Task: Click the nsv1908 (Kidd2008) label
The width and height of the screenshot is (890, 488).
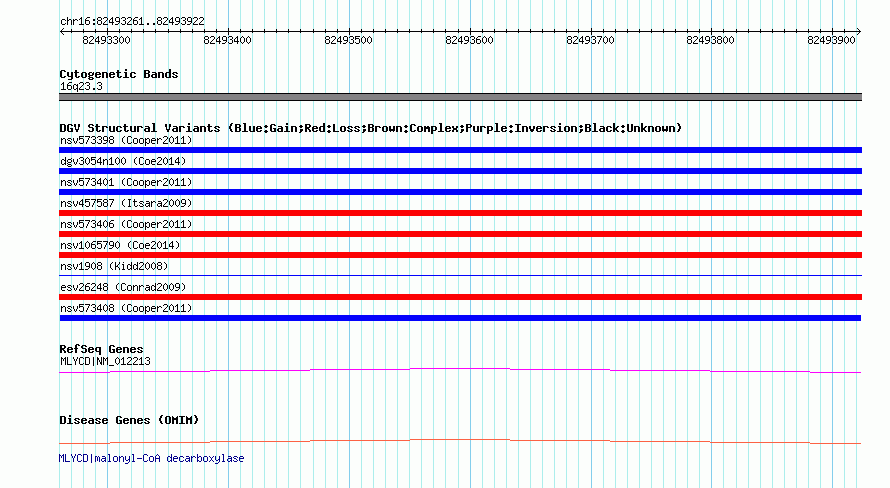Action: [x=114, y=266]
